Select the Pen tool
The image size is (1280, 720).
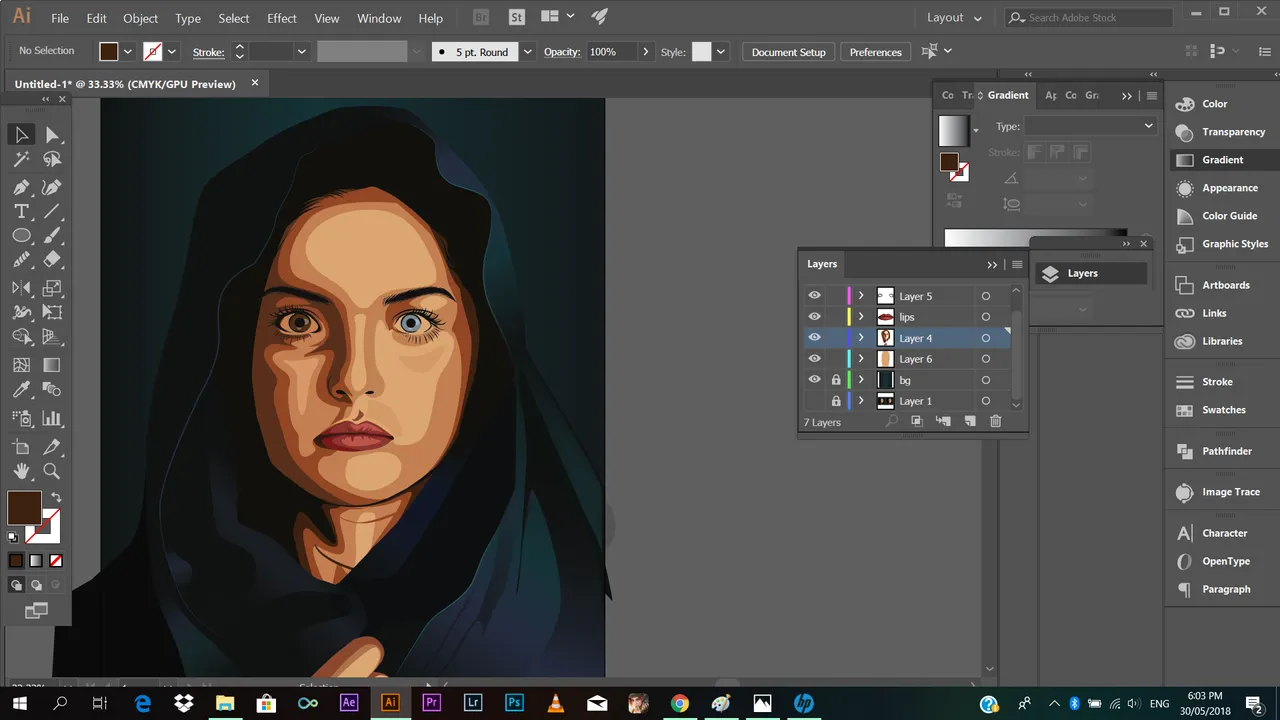pos(21,187)
